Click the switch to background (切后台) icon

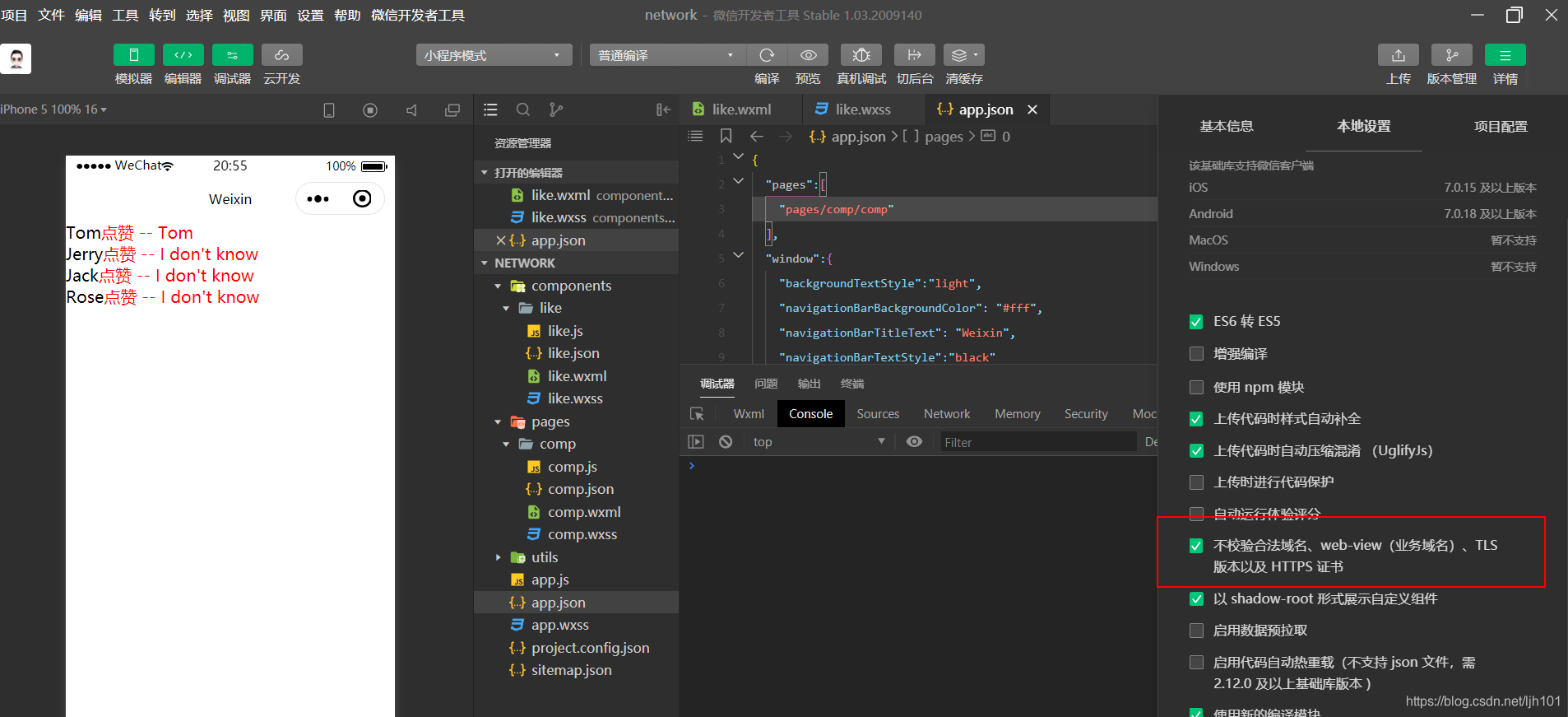(x=915, y=55)
